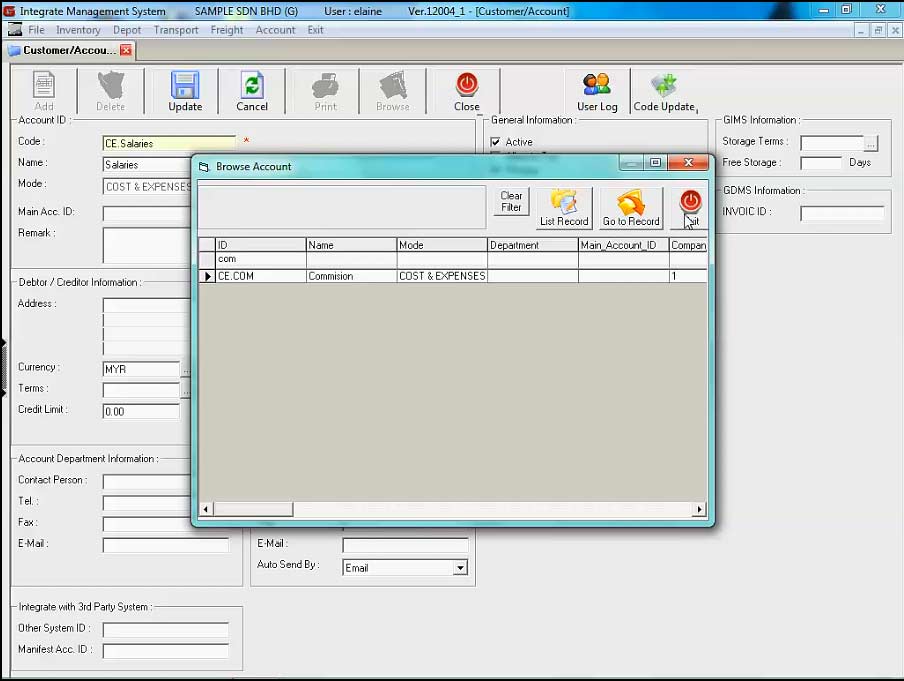Click the Credit Limit field showing 0.00
The image size is (904, 681).
pyautogui.click(x=140, y=409)
